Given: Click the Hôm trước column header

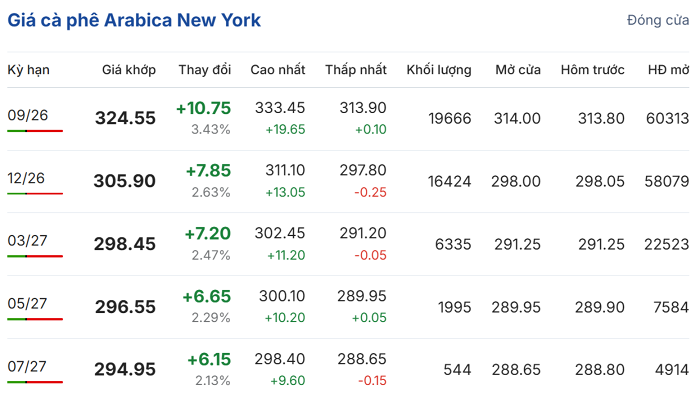Looking at the screenshot, I should coord(592,70).
